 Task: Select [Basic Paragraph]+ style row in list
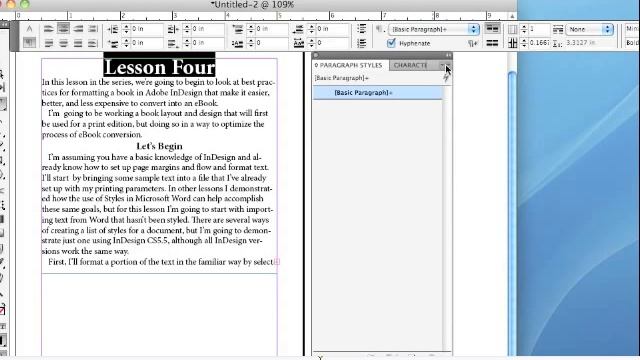(x=378, y=93)
